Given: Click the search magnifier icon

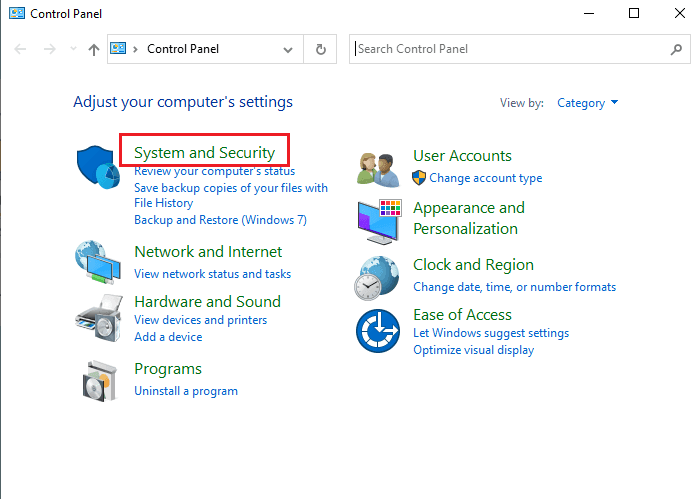Looking at the screenshot, I should tap(676, 49).
